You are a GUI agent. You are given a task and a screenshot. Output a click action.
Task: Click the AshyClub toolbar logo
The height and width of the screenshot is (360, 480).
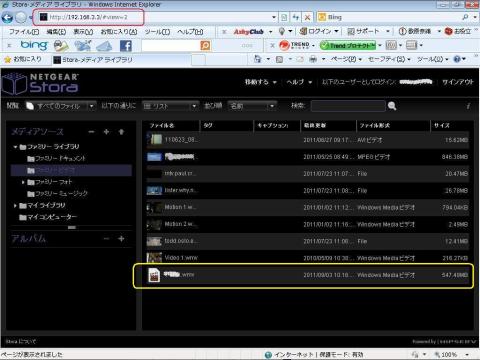pos(249,32)
